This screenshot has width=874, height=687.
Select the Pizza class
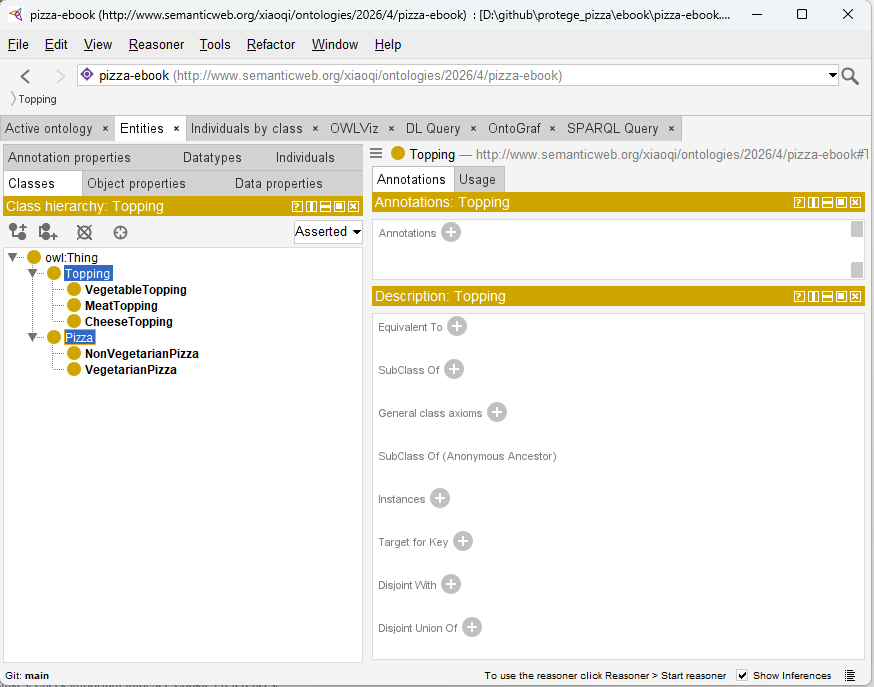[x=79, y=338]
